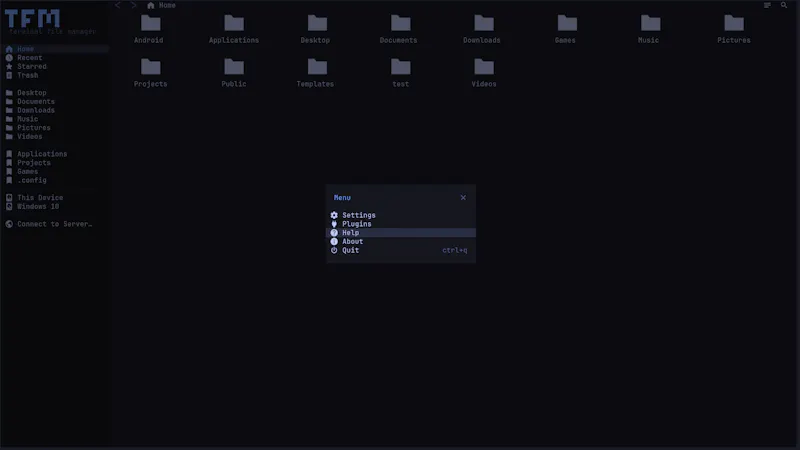Click the About info icon in Menu
The width and height of the screenshot is (800, 450).
click(334, 241)
